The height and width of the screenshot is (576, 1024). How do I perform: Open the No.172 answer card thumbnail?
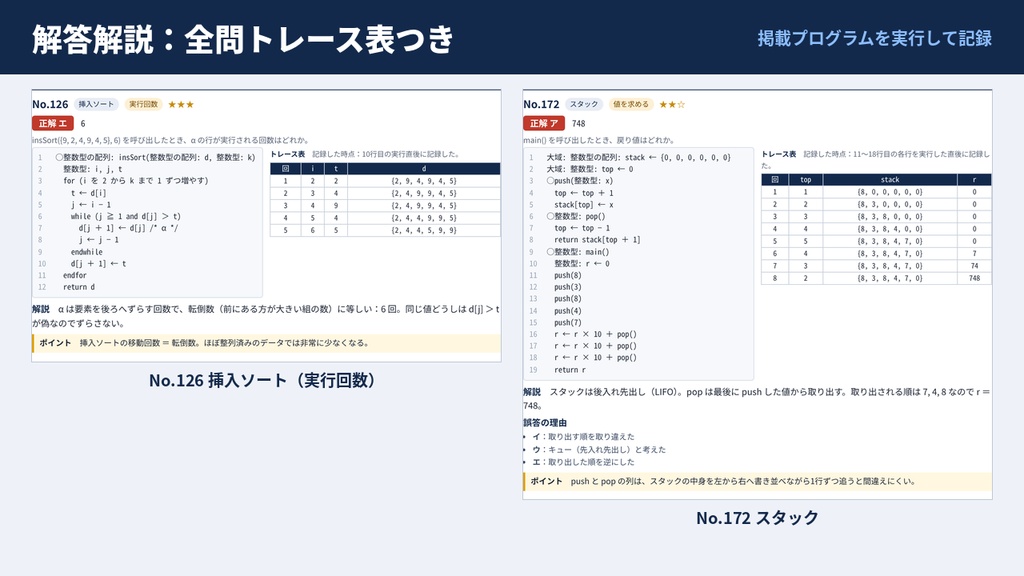point(758,295)
